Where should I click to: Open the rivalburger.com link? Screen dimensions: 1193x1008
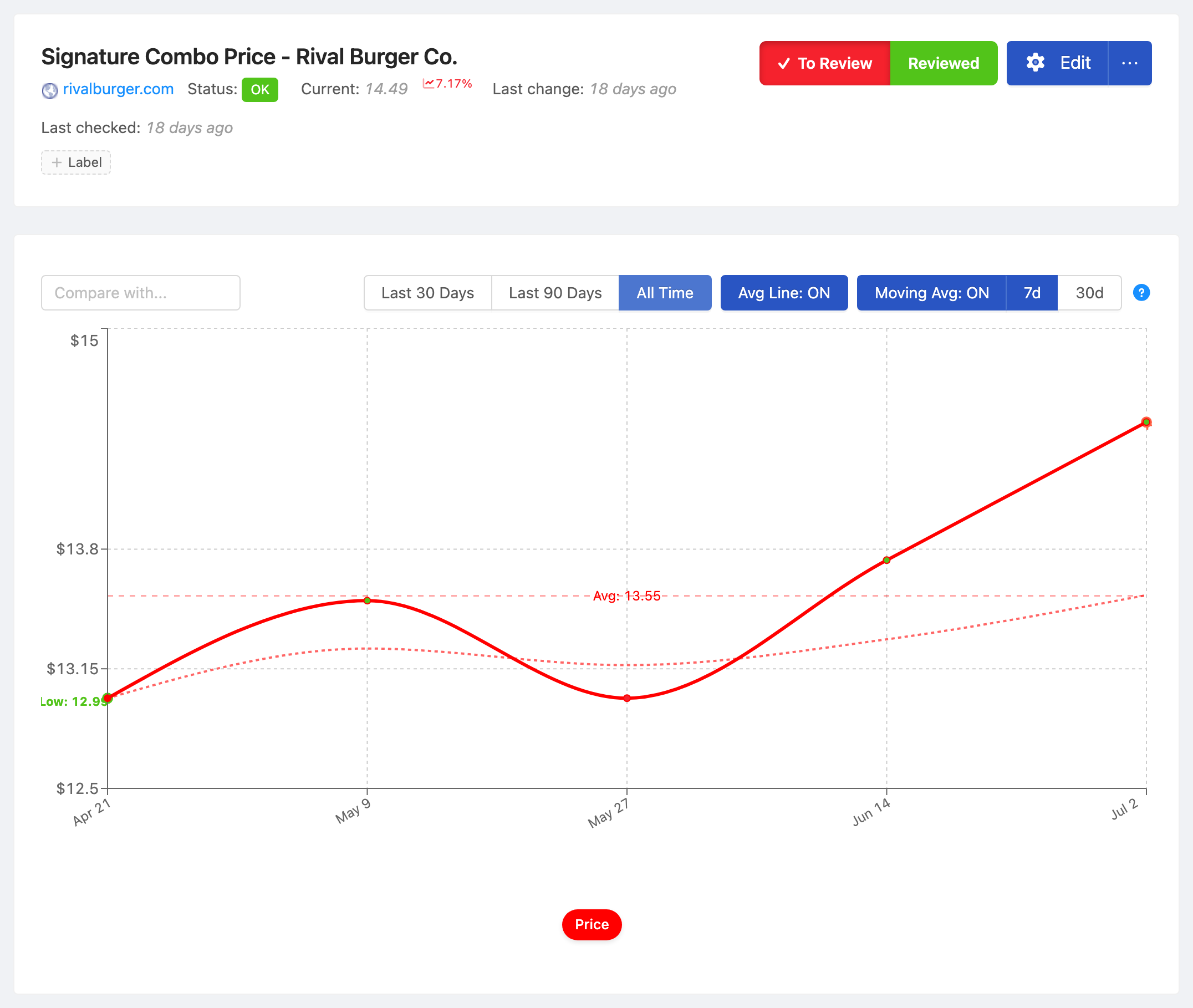(x=118, y=89)
